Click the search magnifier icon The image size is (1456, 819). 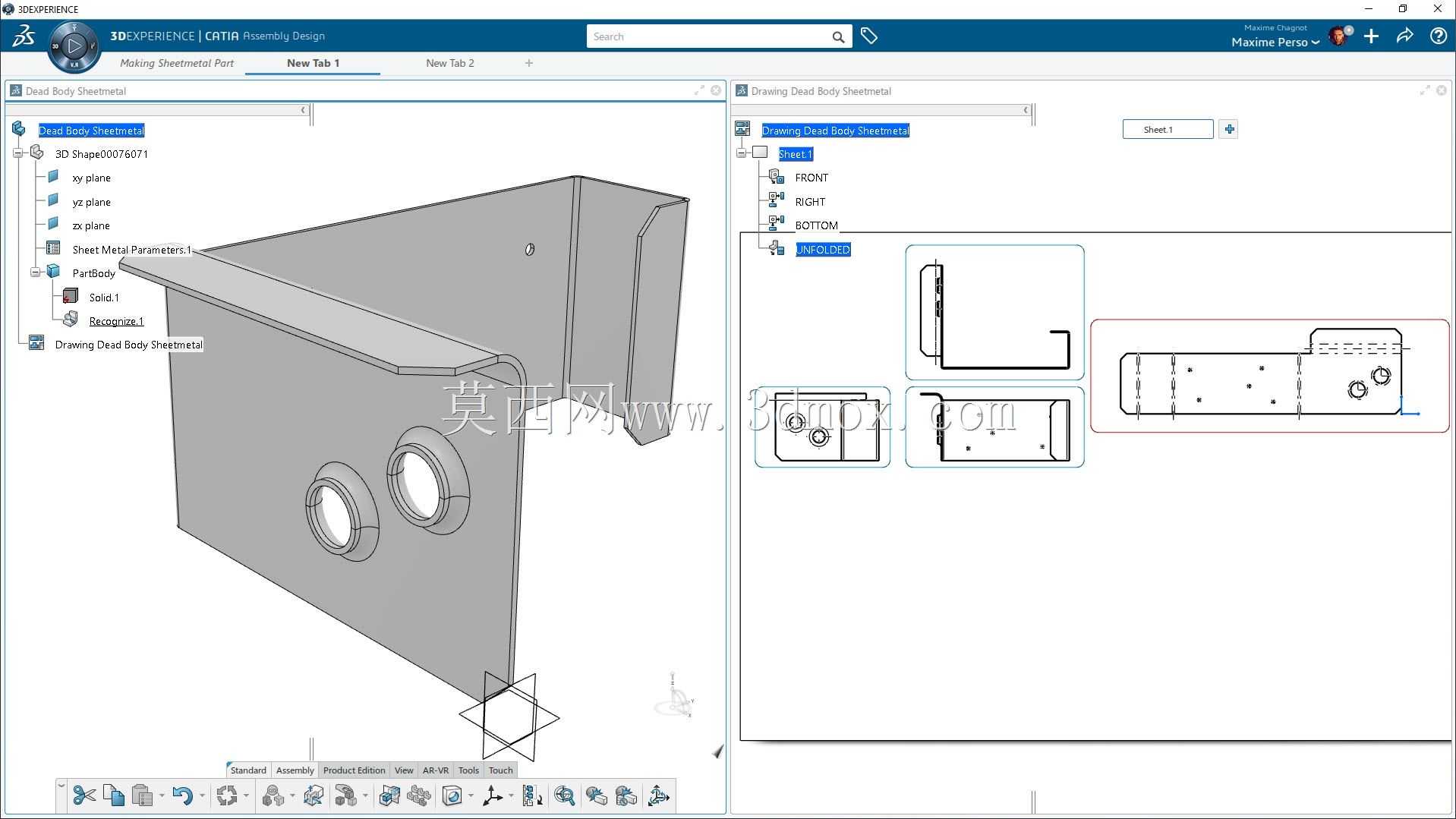click(x=838, y=36)
